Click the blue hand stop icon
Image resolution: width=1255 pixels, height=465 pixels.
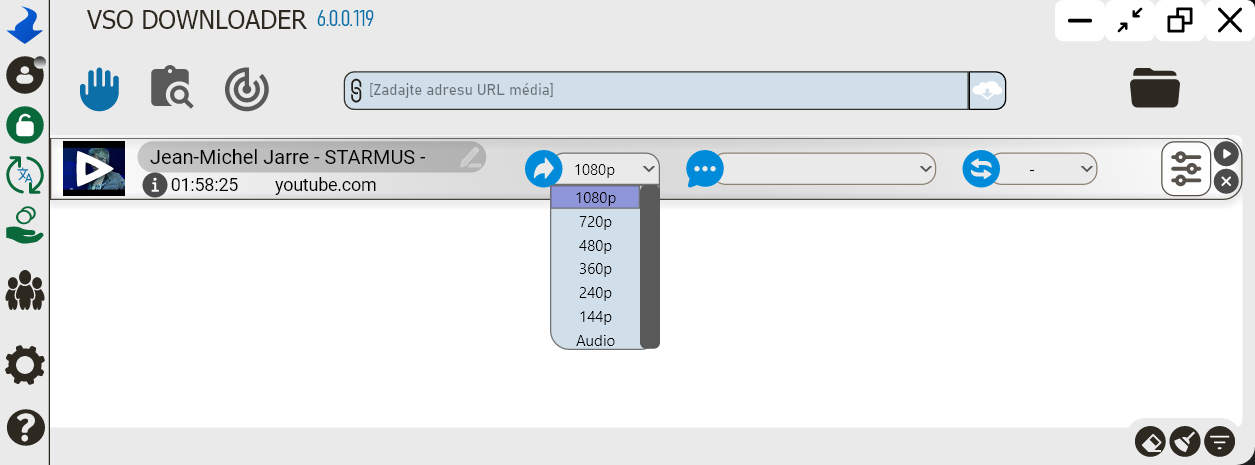click(x=100, y=89)
